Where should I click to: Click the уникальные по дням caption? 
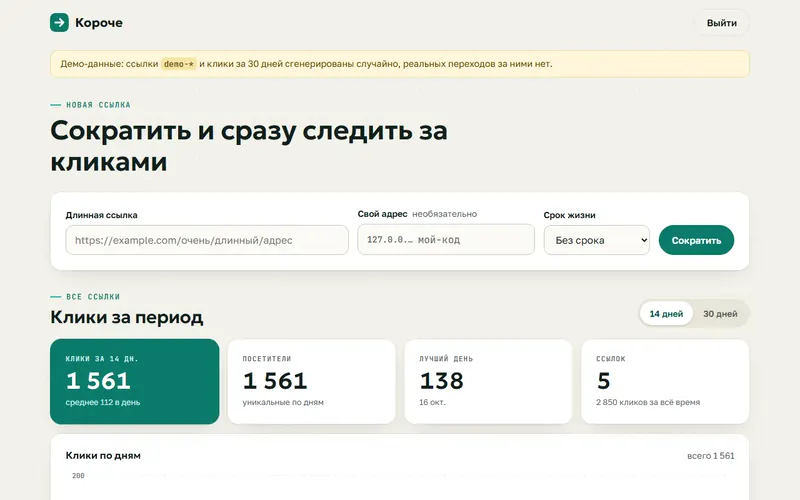[283, 402]
